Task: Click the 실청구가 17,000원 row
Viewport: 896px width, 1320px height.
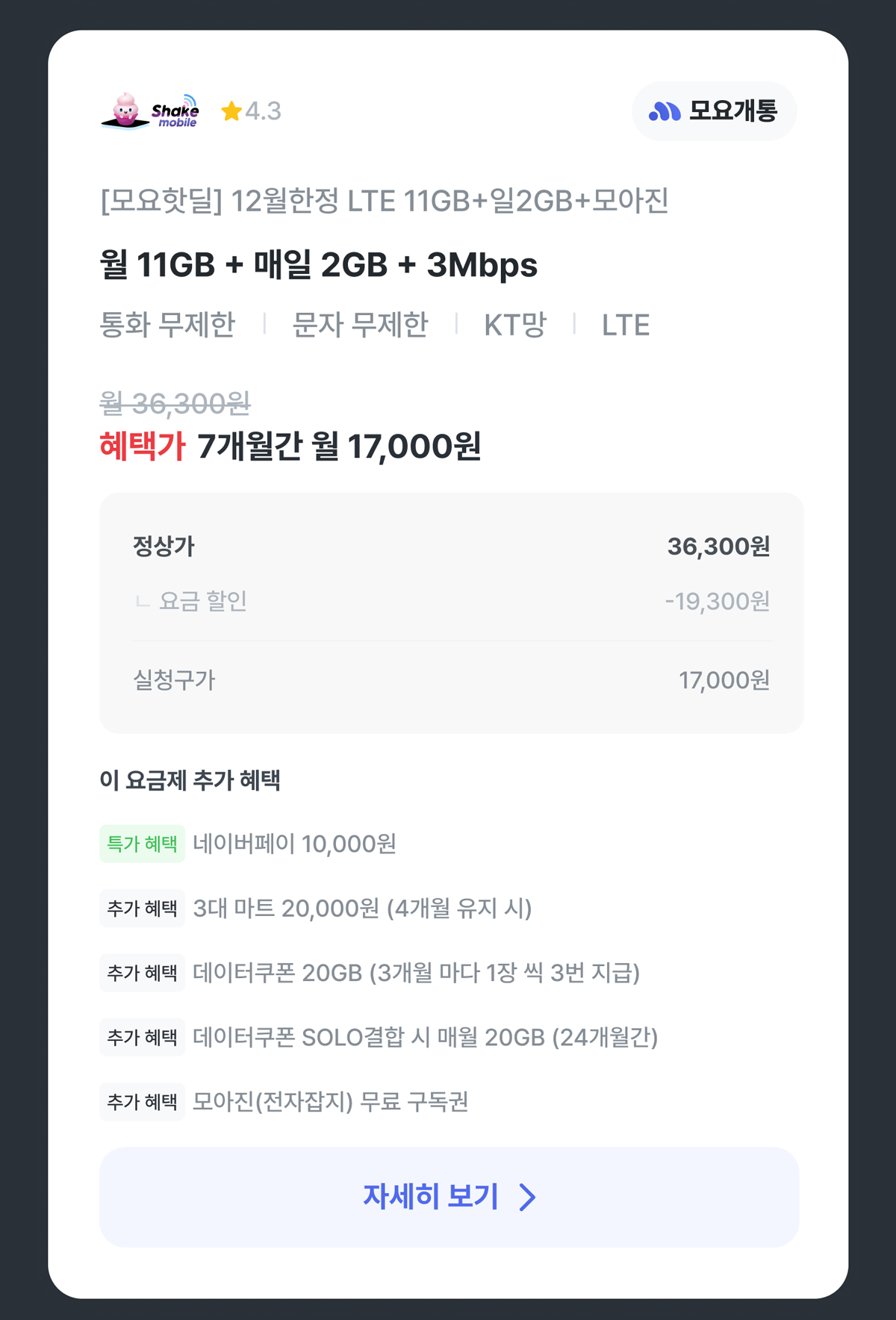Action: (451, 680)
